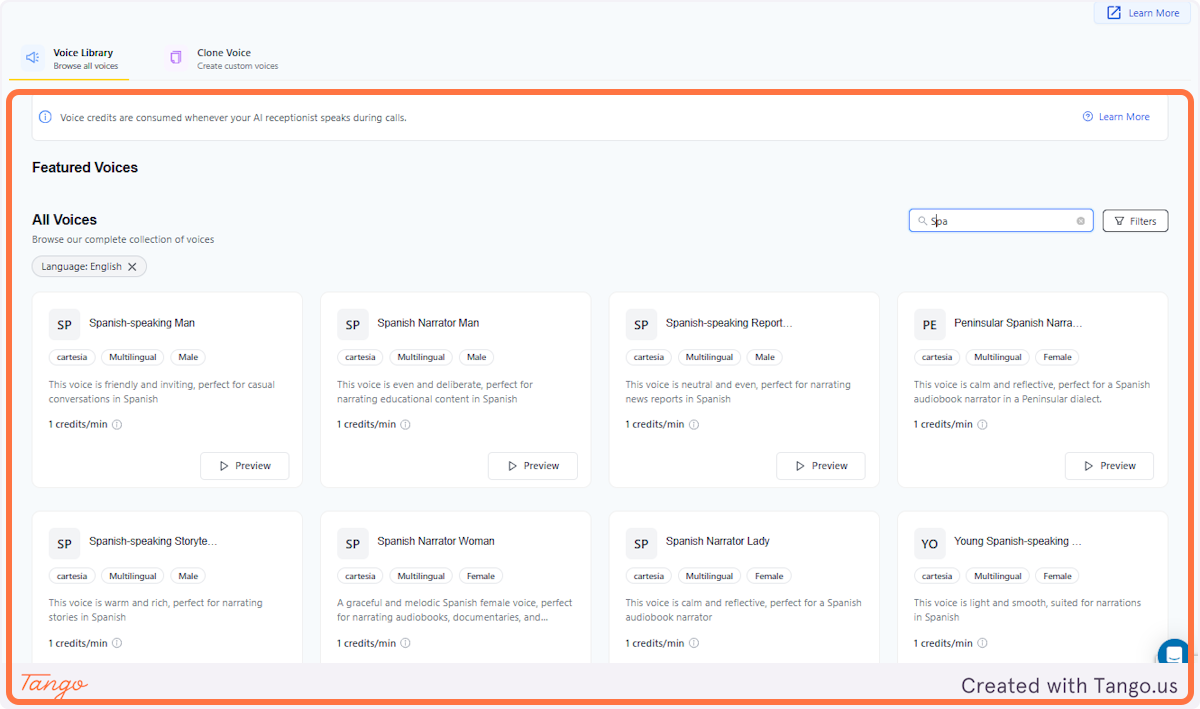The image size is (1200, 709).
Task: Click the SP avatar of Spanish-speaking Storyteller
Action: coord(64,544)
